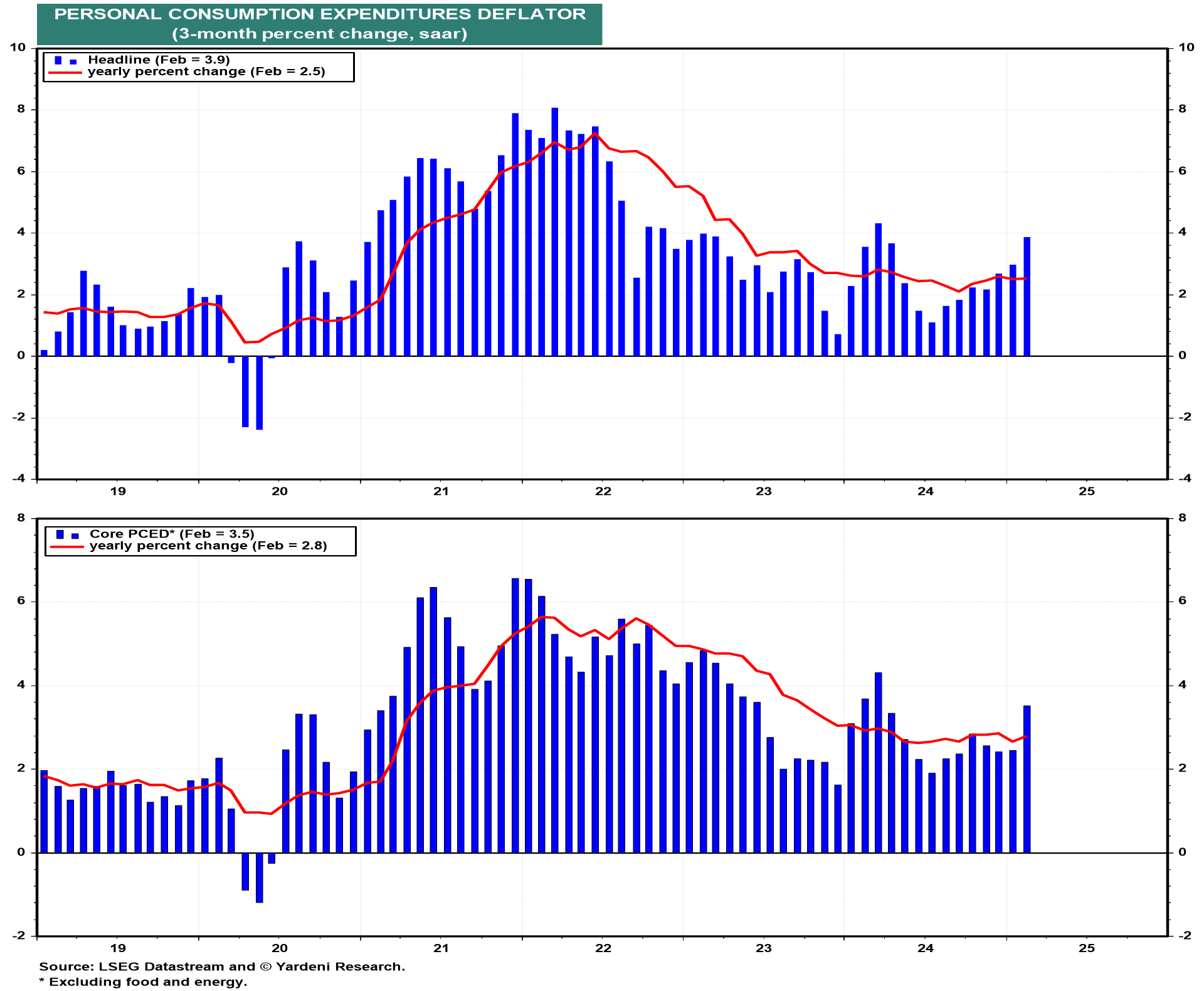
Task: Click yearly percent change (Feb = 2.5) label
Action: click(x=206, y=72)
